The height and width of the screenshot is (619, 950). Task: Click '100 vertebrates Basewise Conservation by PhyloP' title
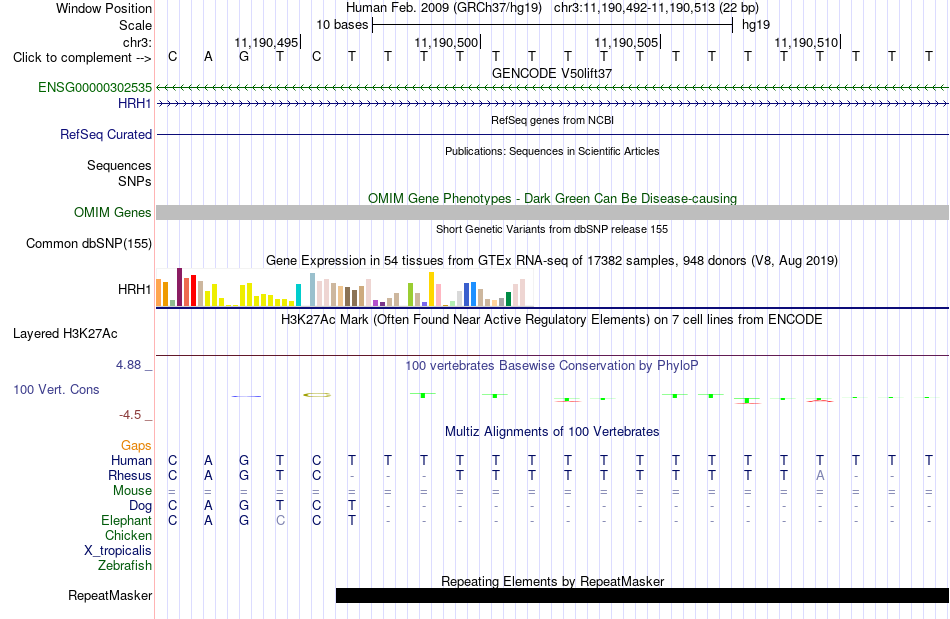(x=552, y=366)
